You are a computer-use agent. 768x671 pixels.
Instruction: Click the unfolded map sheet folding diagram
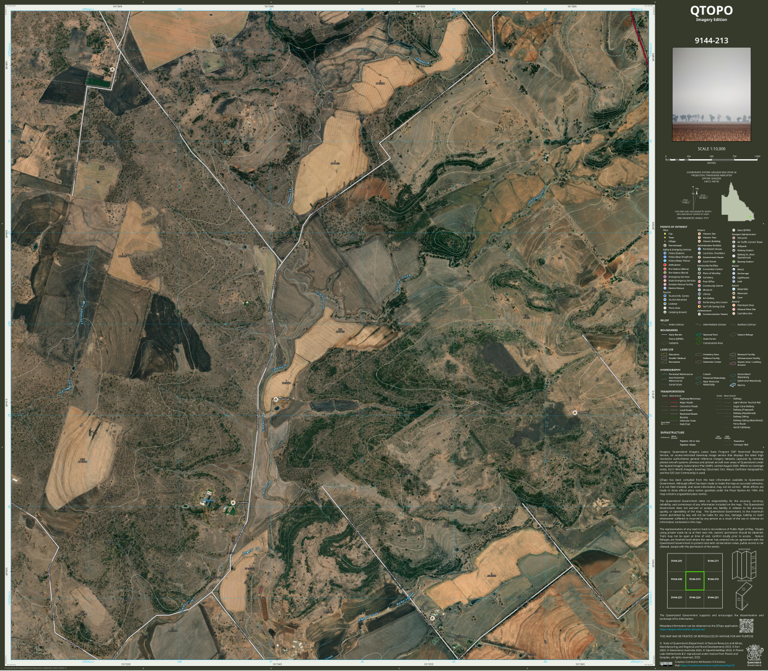[x=744, y=565]
